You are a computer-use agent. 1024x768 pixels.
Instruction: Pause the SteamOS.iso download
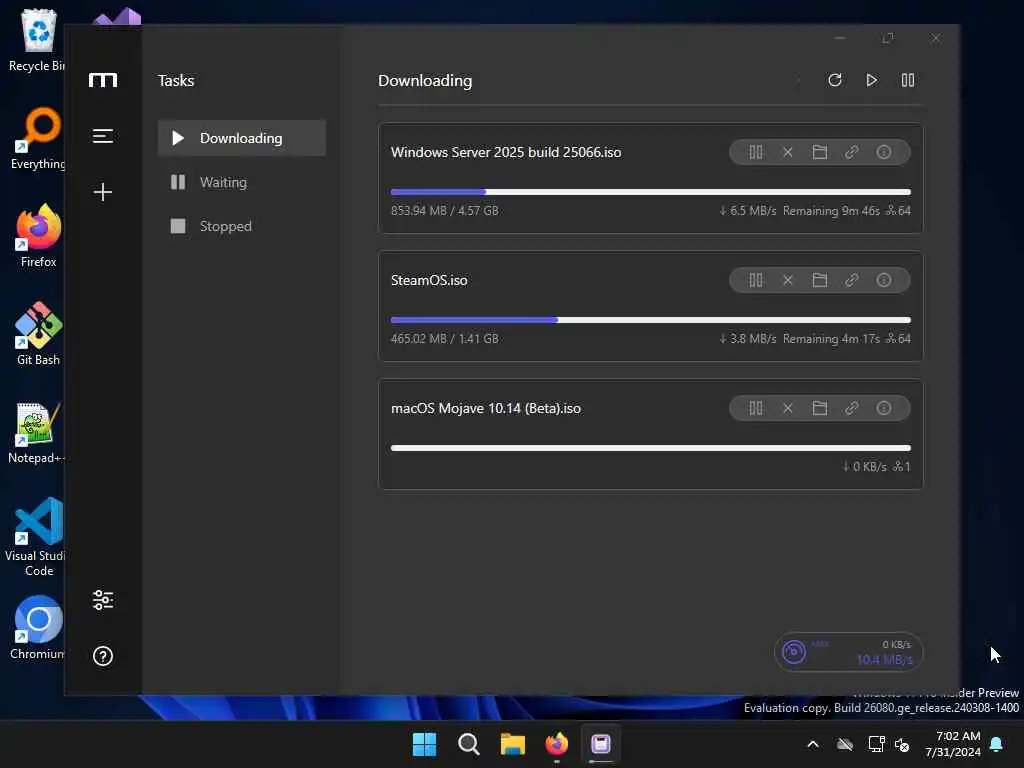click(x=756, y=280)
